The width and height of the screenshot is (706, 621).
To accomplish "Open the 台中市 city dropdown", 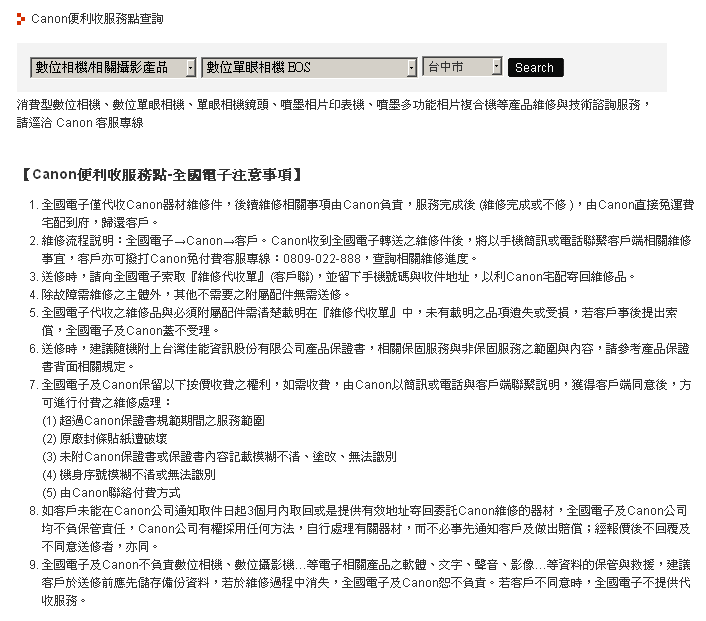I will (x=462, y=67).
